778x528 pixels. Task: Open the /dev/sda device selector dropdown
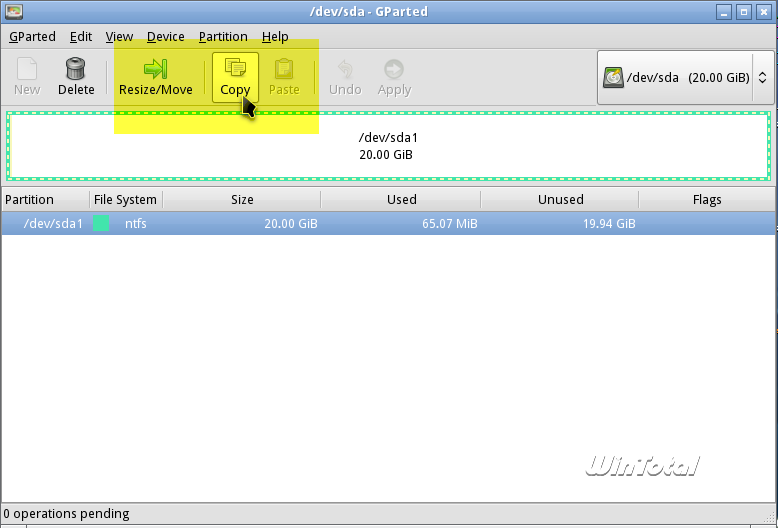point(686,77)
